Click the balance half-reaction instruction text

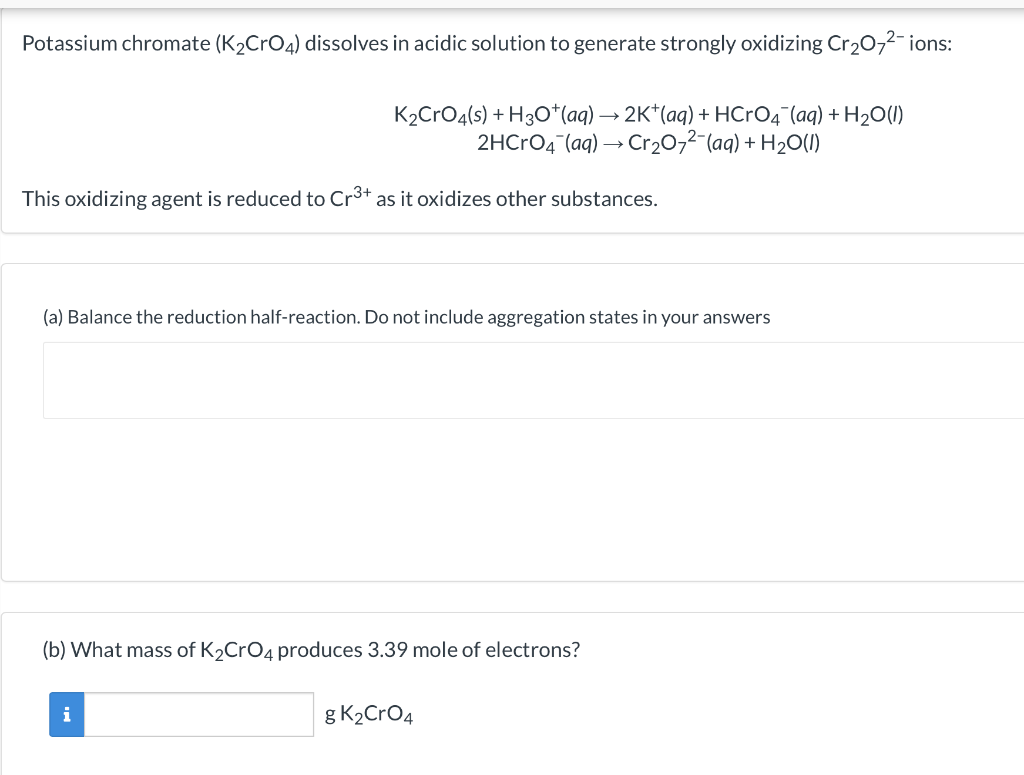point(405,317)
